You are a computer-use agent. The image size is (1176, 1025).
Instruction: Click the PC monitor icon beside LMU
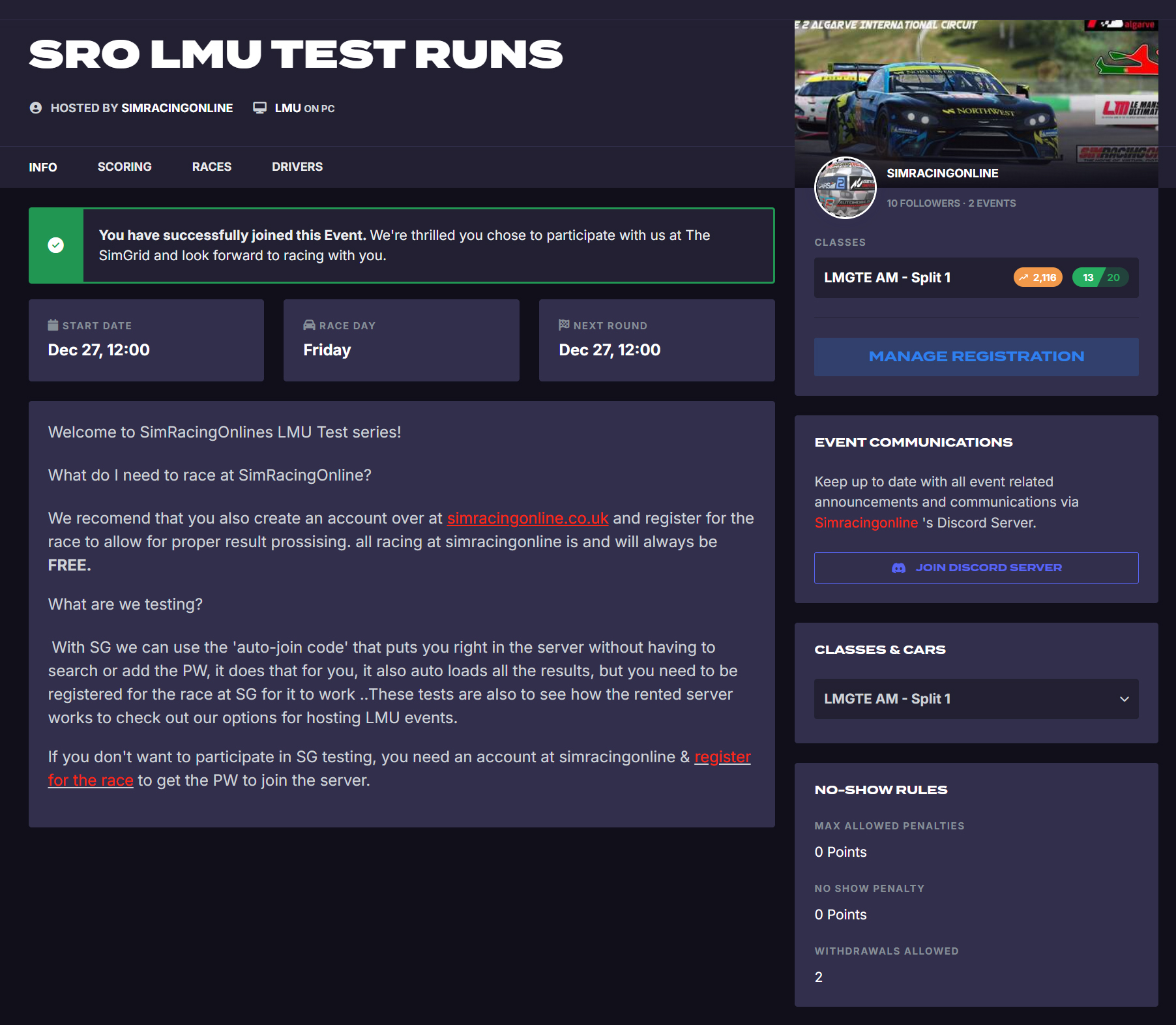point(259,108)
